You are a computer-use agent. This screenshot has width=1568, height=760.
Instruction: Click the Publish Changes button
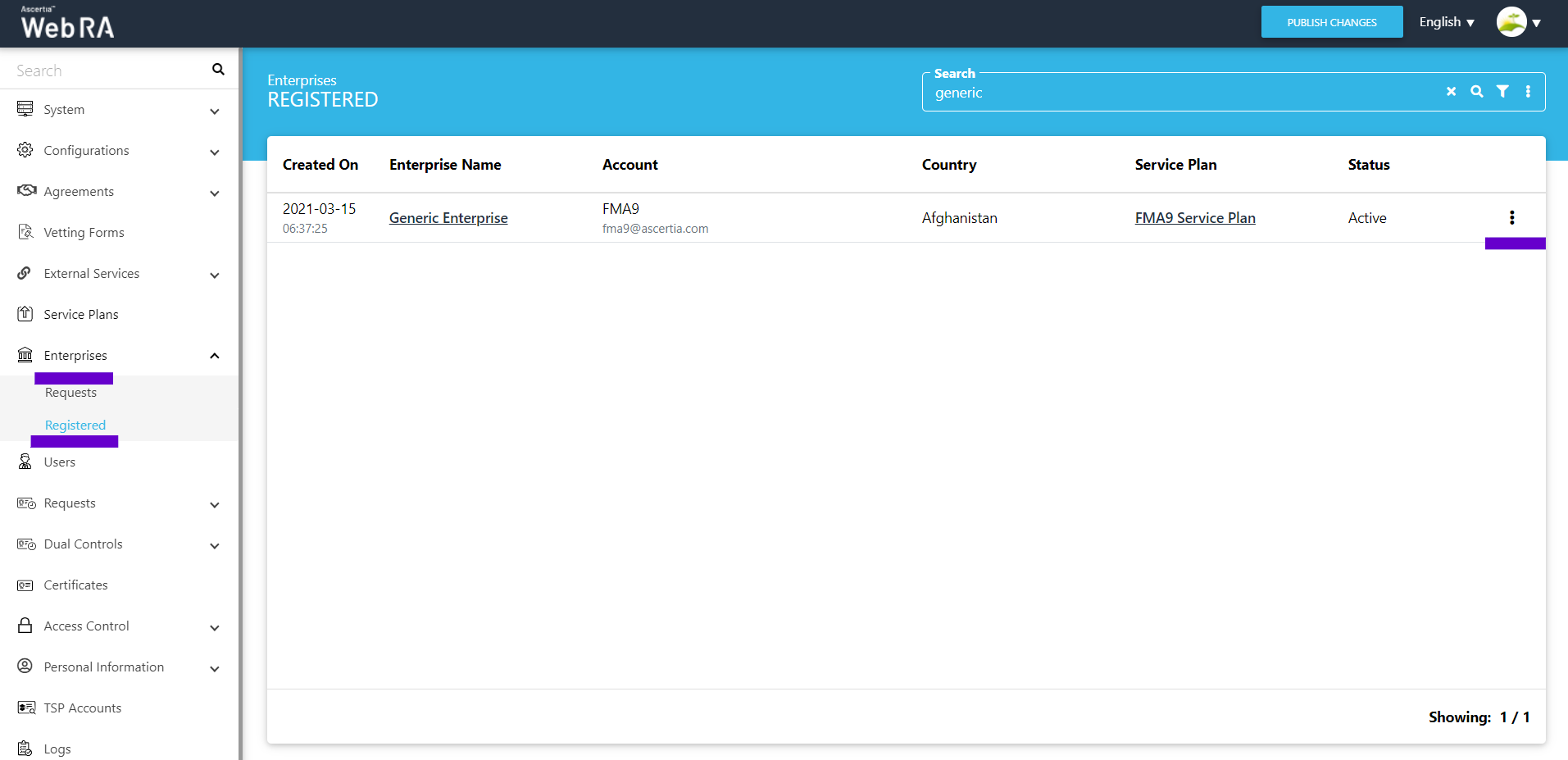(1331, 22)
